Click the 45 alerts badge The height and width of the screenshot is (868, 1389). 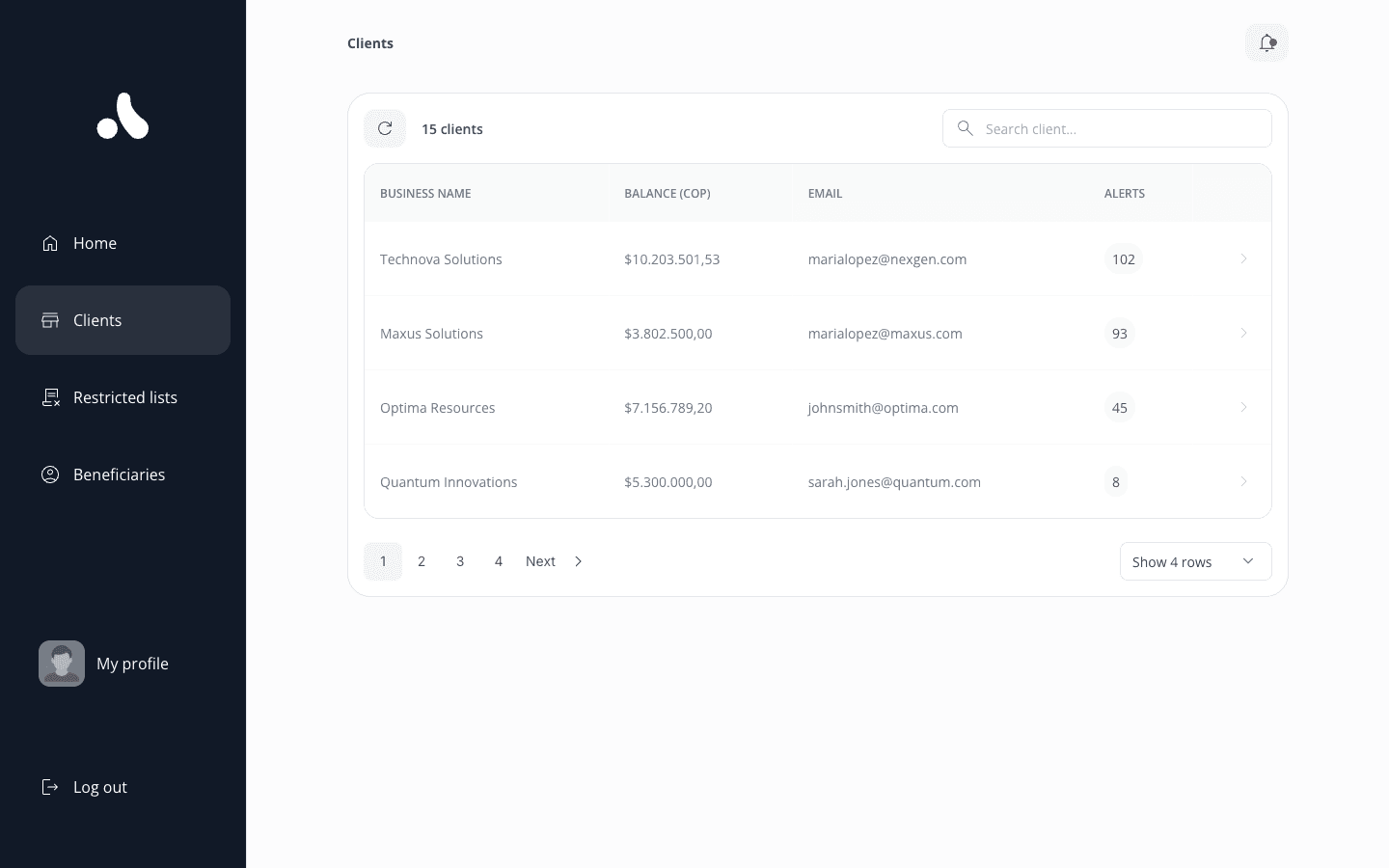(1120, 407)
